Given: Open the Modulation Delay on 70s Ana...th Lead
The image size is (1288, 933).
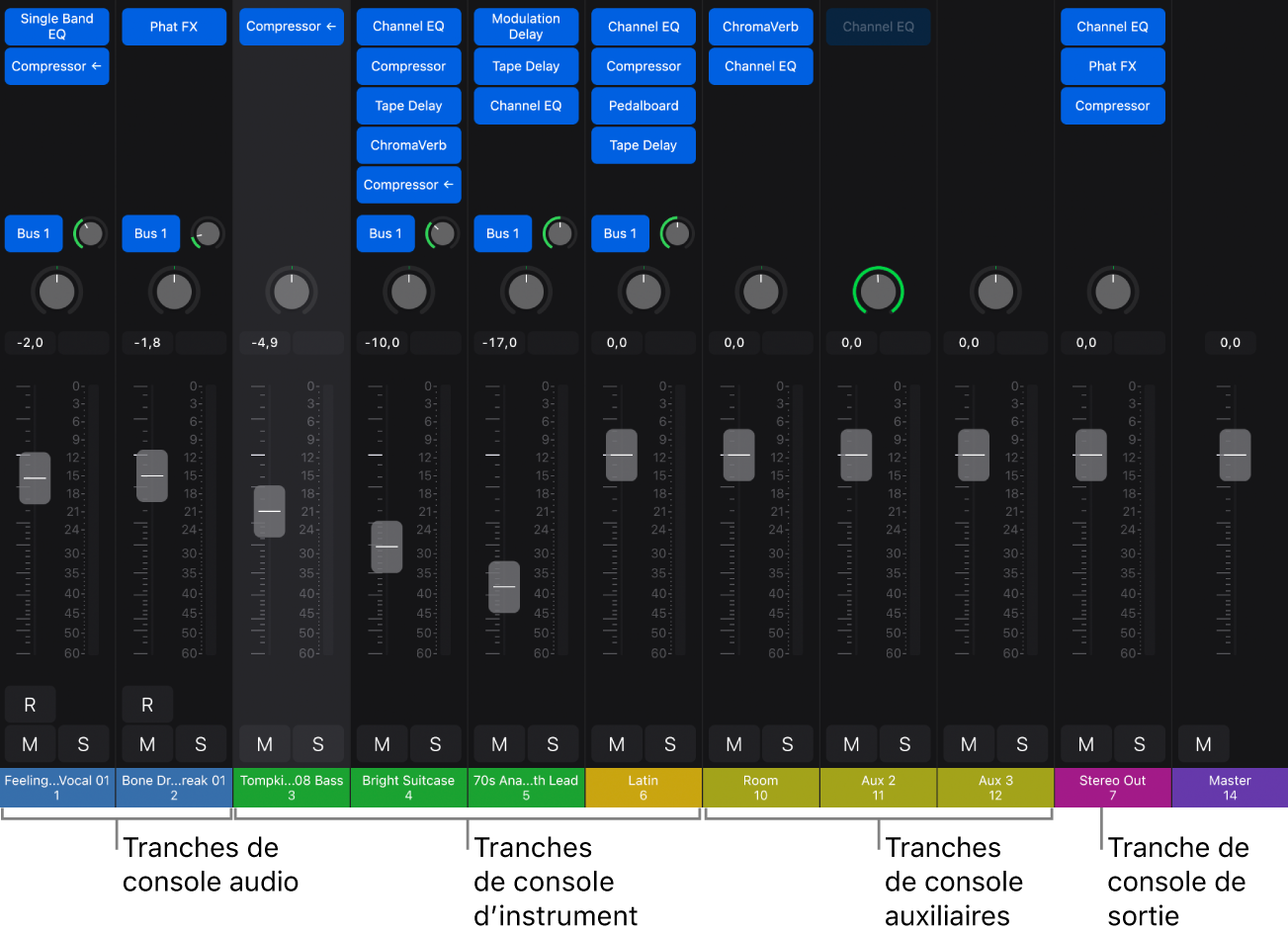Looking at the screenshot, I should tap(526, 26).
